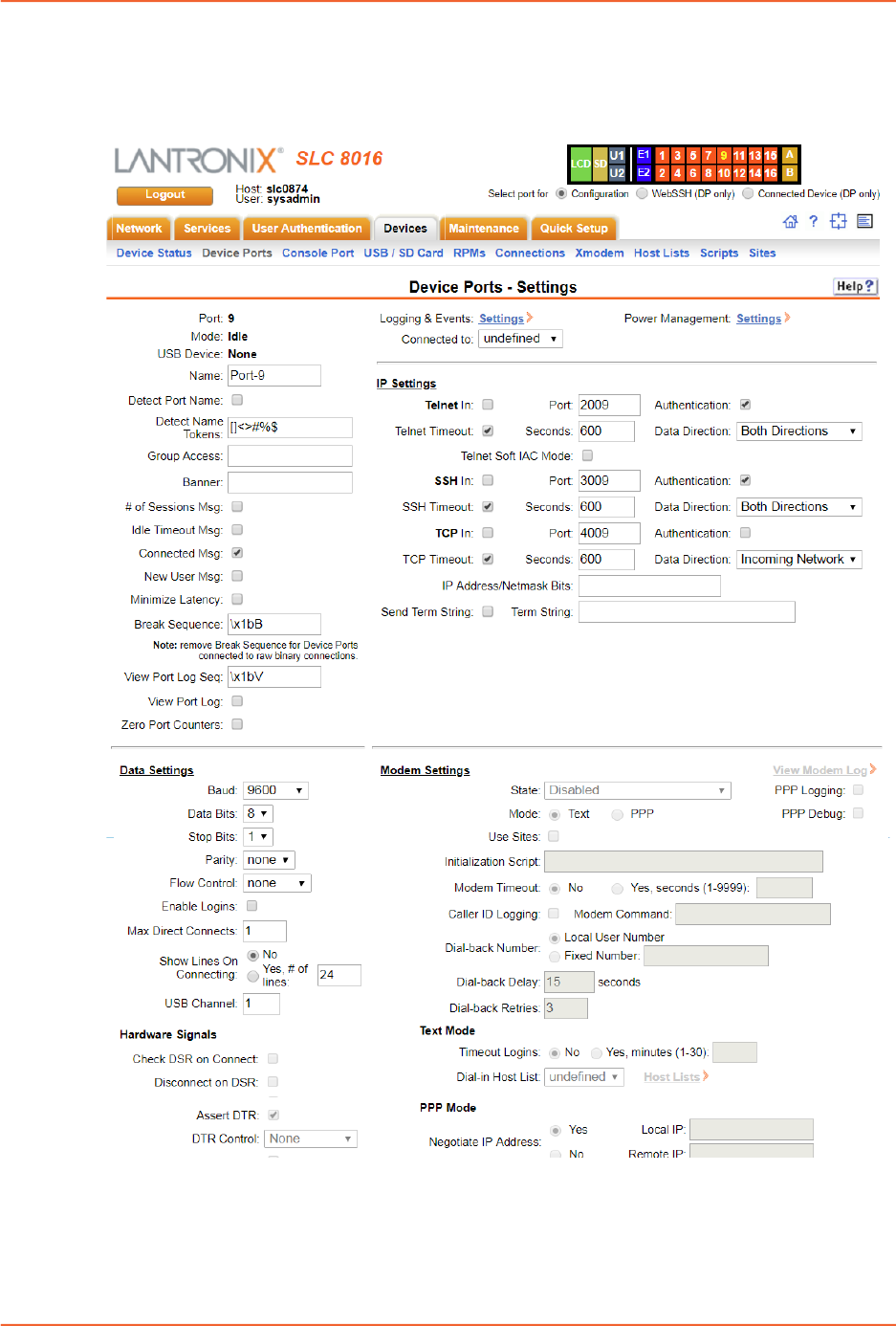
Task: Click the Home icon in the toolbar
Action: click(790, 222)
